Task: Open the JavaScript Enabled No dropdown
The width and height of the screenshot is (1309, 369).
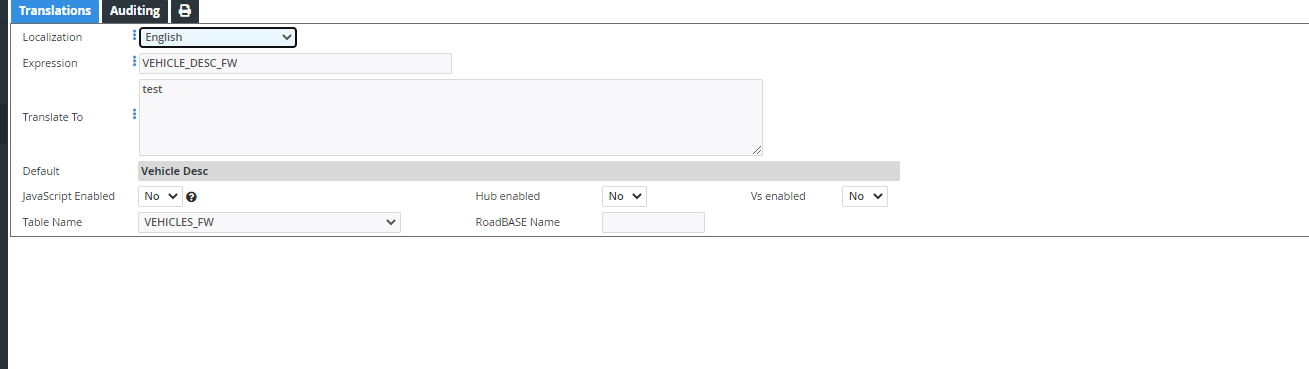Action: pyautogui.click(x=160, y=196)
